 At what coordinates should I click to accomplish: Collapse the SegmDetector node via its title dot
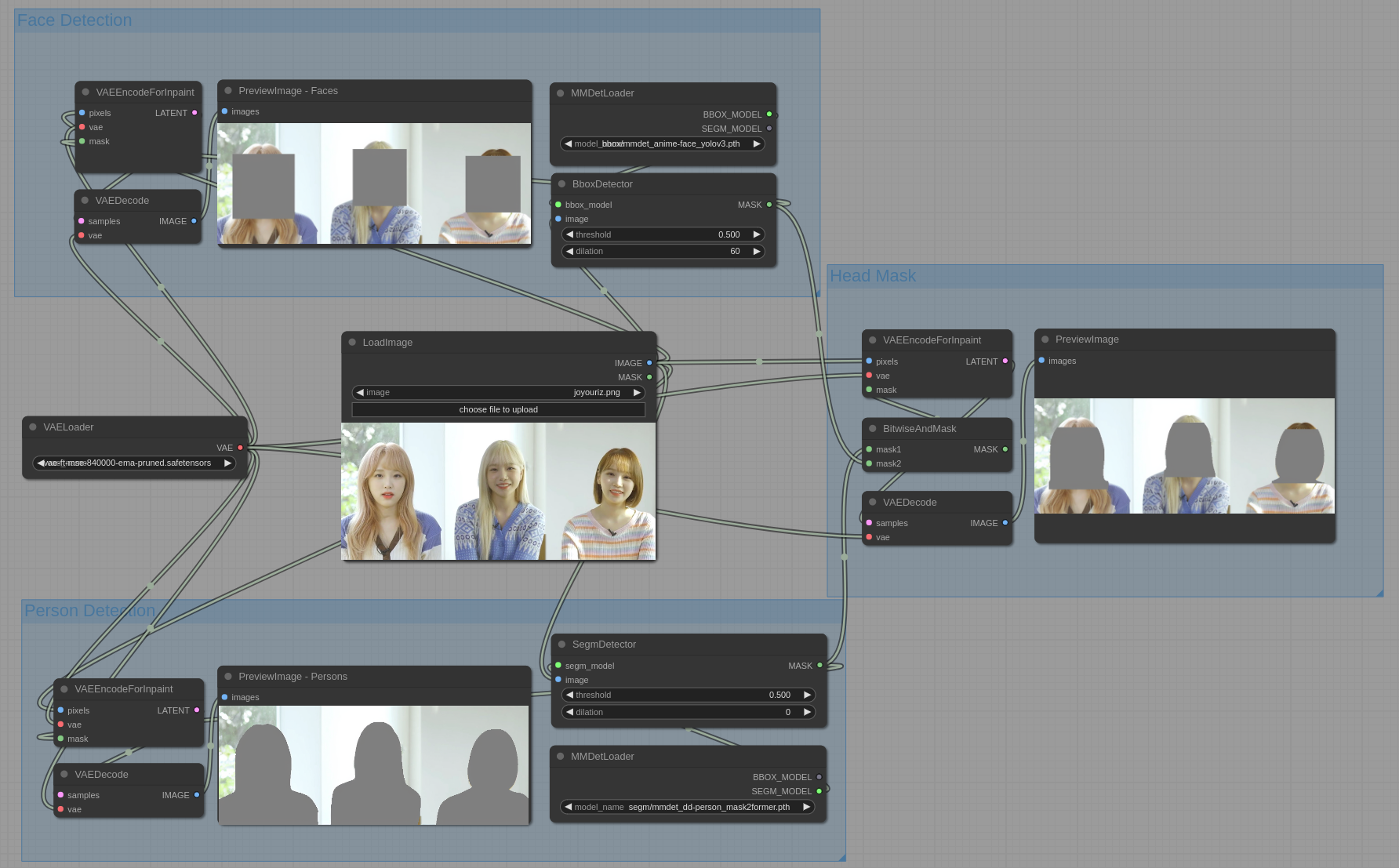[561, 645]
